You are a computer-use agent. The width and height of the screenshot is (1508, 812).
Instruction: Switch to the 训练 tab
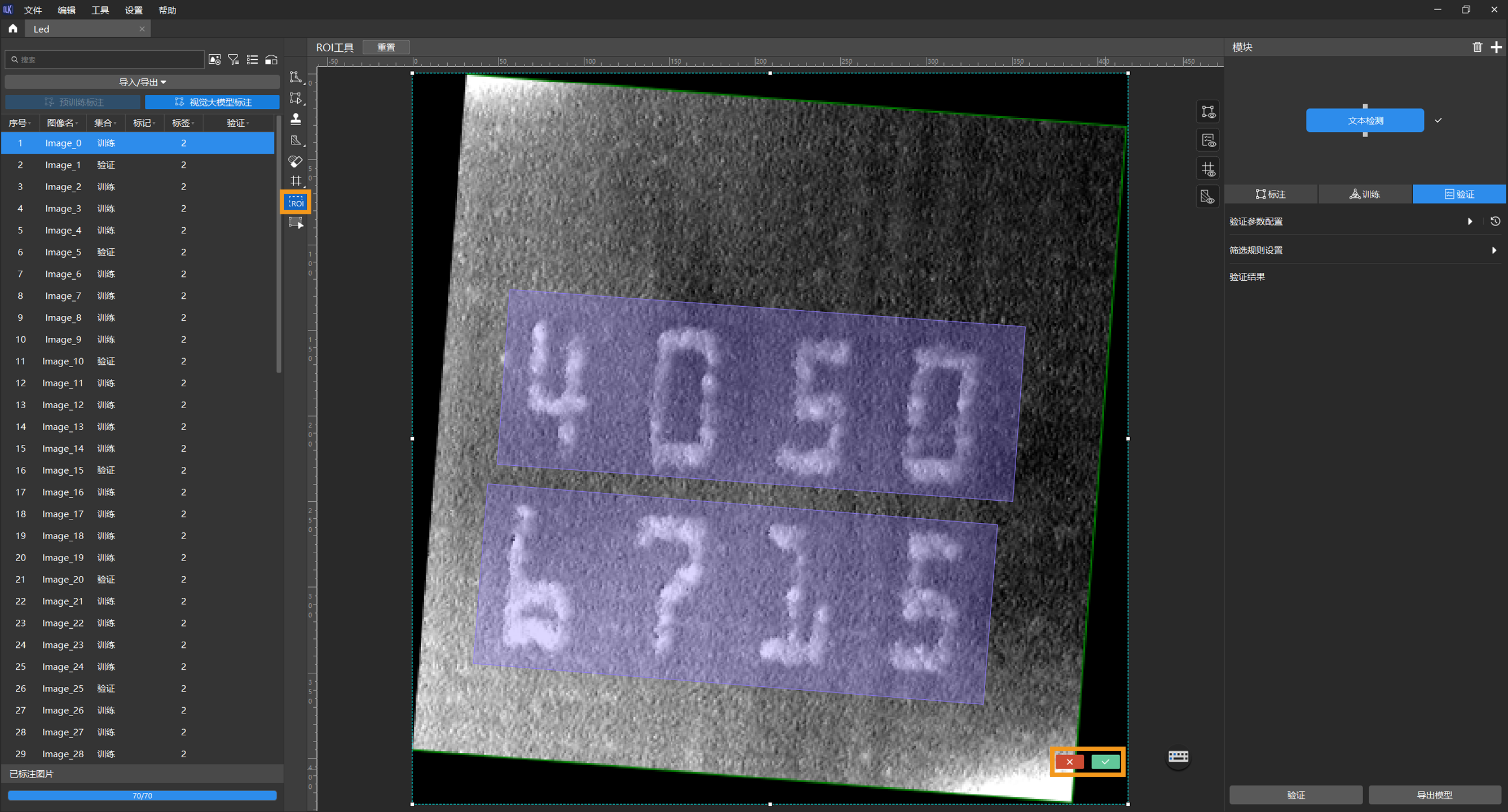pyautogui.click(x=1365, y=195)
